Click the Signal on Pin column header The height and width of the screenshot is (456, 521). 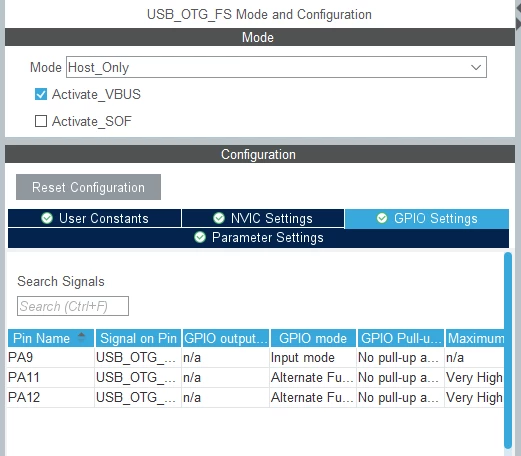pos(138,338)
